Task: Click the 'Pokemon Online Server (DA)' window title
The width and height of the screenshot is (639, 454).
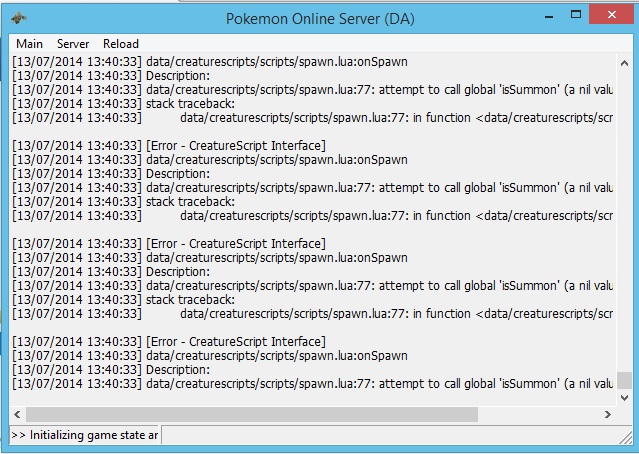Action: click(320, 19)
